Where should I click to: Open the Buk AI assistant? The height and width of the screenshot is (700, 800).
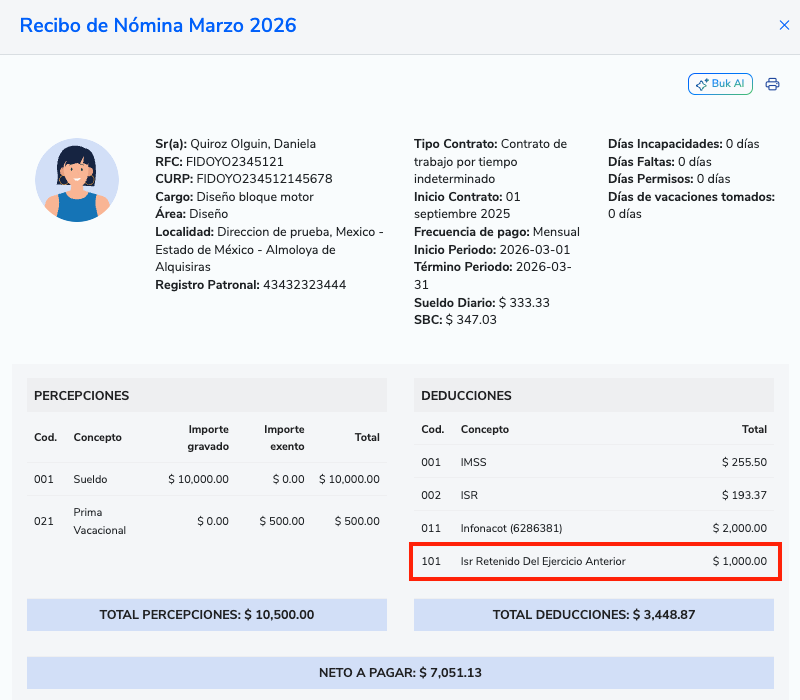pos(720,84)
